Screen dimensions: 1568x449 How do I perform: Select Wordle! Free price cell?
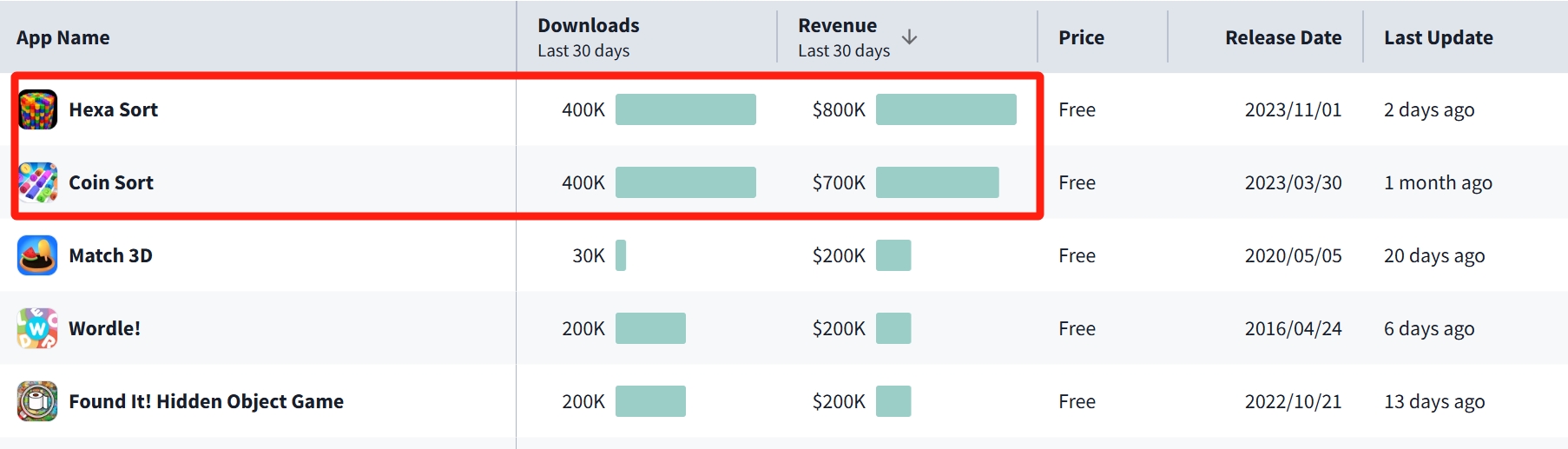(1077, 328)
